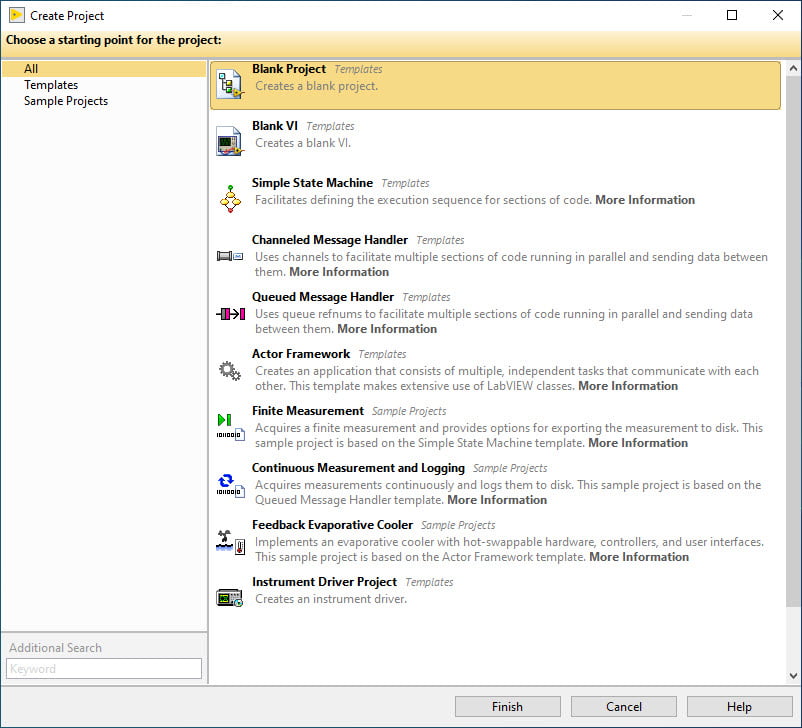Select the Continuous Measurement and Logging title
Screen dimensions: 802x728
click(x=358, y=468)
